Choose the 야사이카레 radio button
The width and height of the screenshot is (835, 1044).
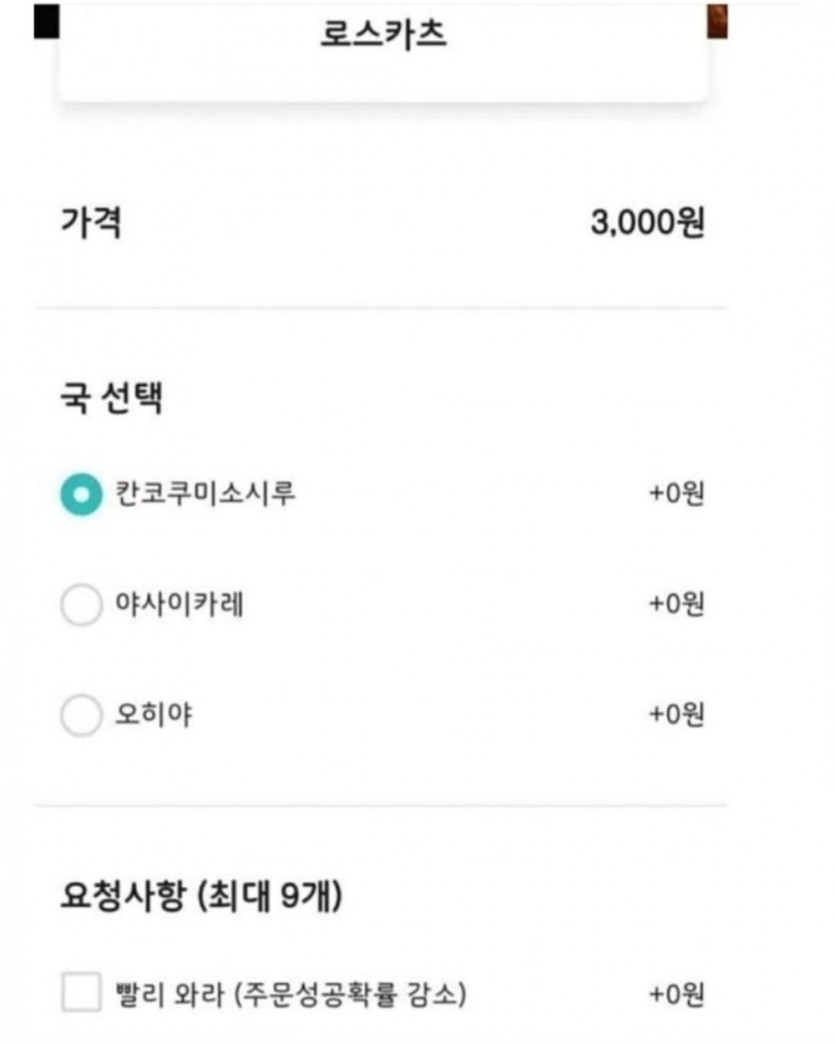pyautogui.click(x=81, y=605)
